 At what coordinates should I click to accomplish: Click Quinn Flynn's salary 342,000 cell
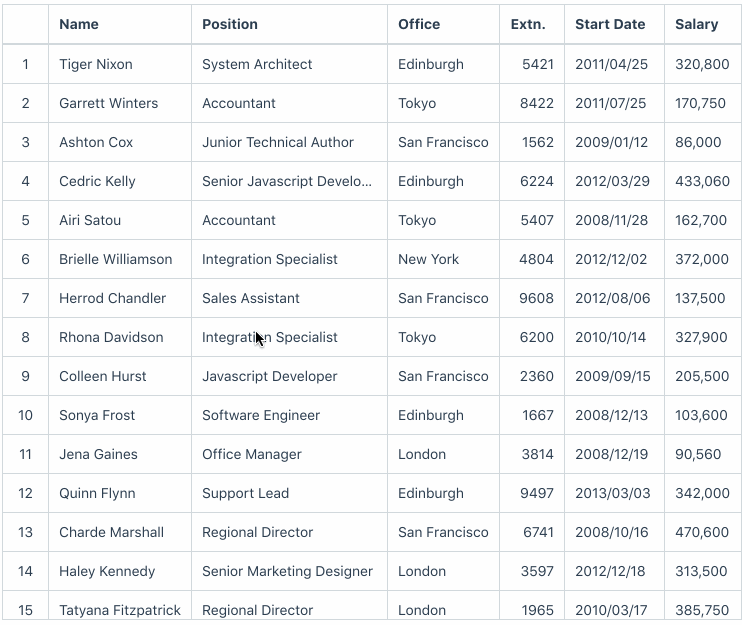point(702,493)
